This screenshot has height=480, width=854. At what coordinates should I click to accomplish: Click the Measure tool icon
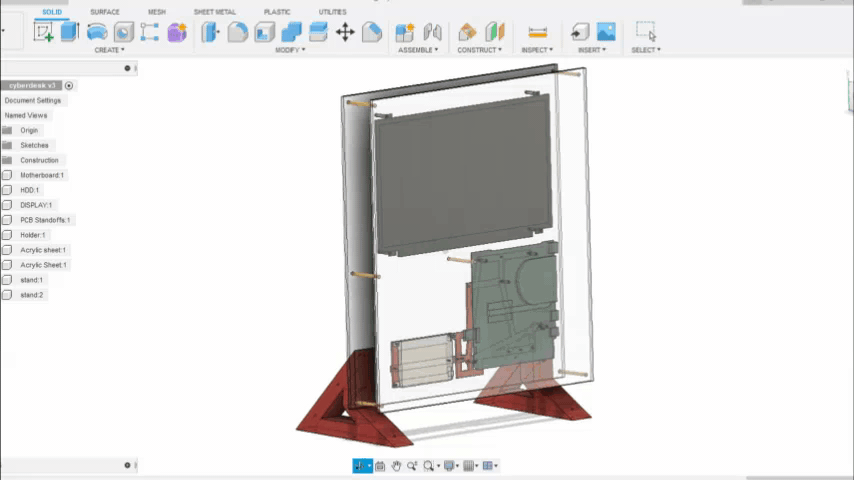point(538,32)
